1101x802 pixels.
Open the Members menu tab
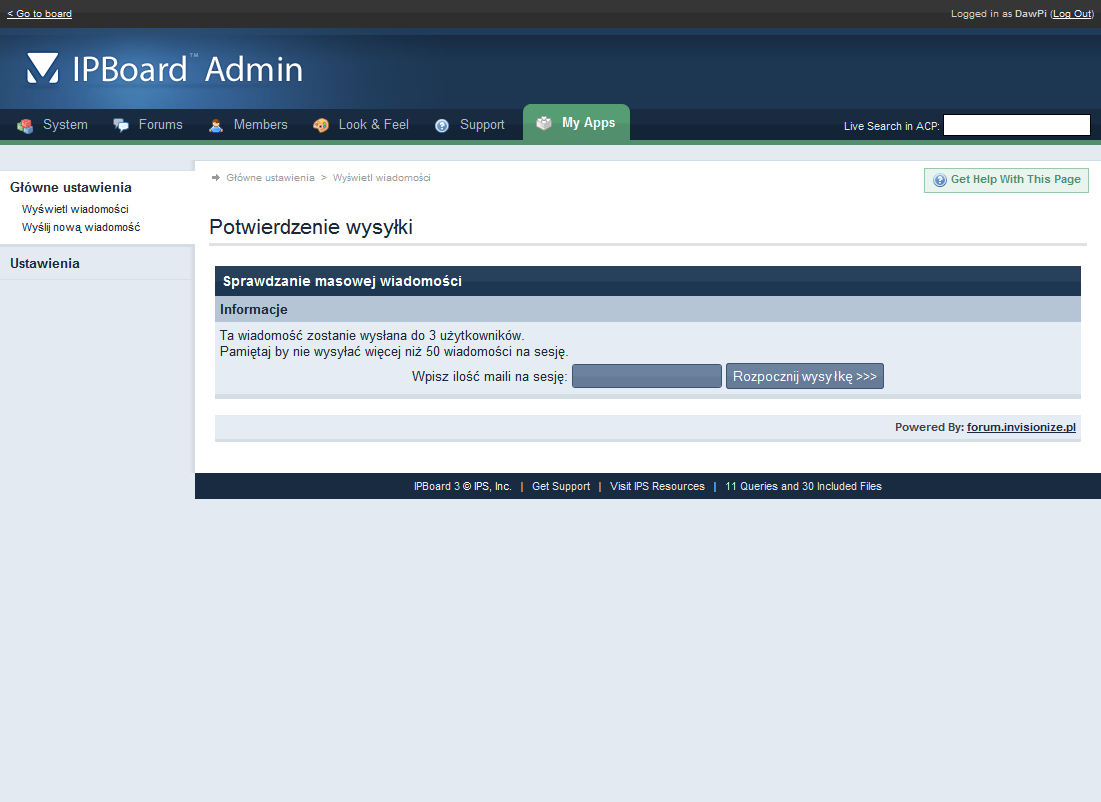click(x=248, y=125)
